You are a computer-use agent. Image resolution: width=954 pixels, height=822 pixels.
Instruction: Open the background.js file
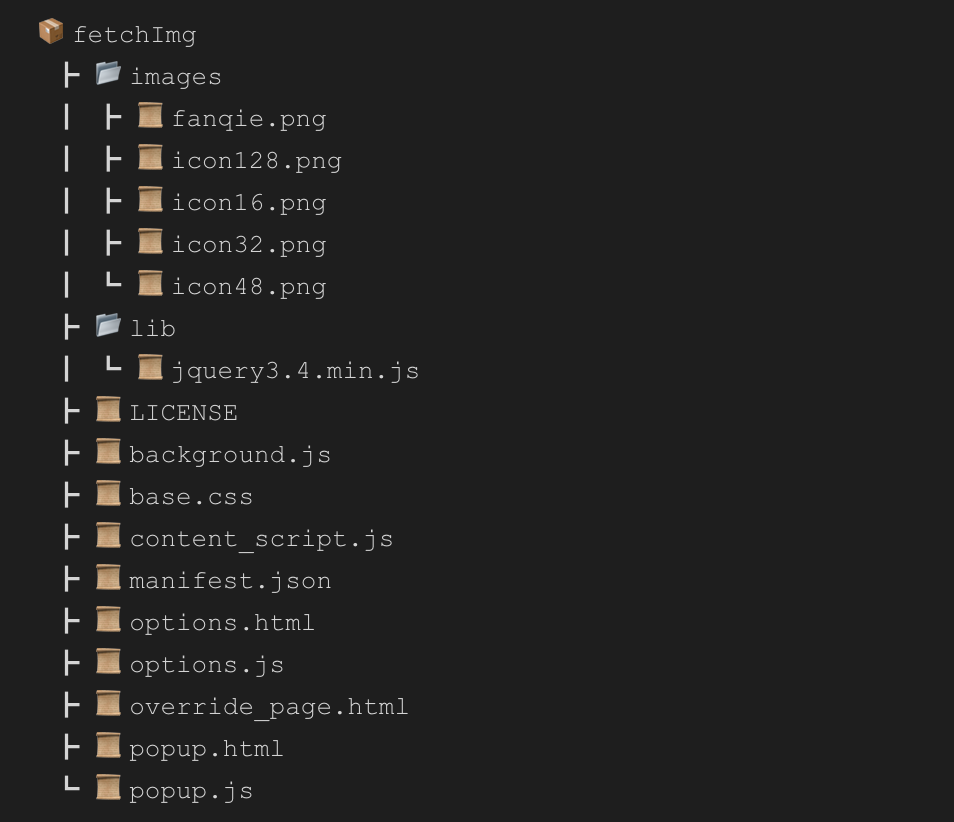coord(229,455)
